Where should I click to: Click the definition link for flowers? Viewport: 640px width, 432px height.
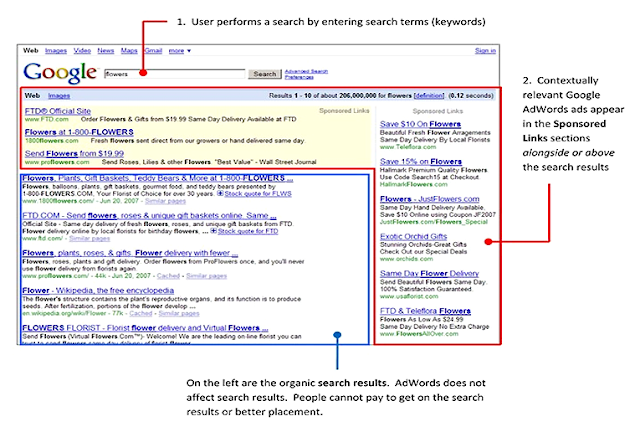pyautogui.click(x=429, y=96)
